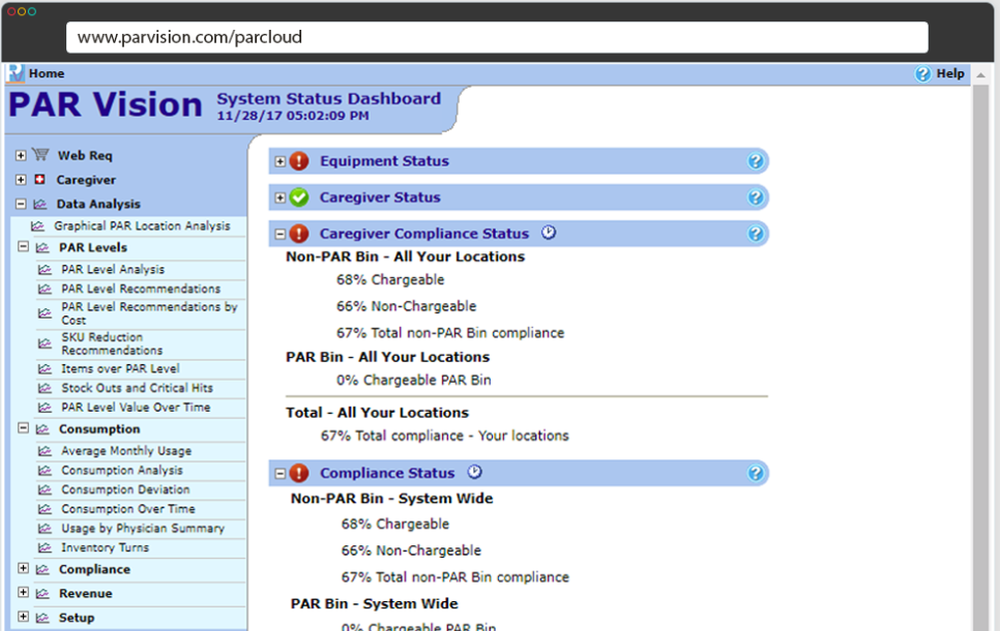Open Consumption Analysis report
This screenshot has height=631, width=1000.
[122, 470]
